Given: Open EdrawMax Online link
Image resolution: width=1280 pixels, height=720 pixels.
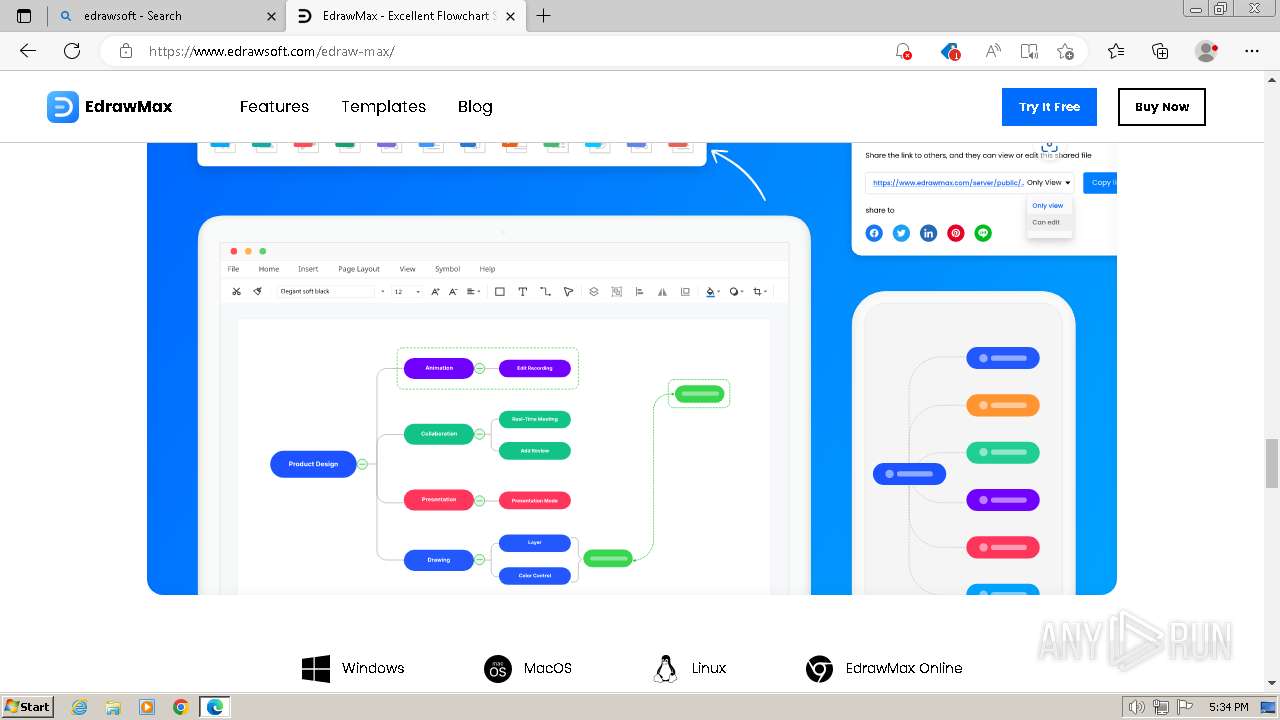Looking at the screenshot, I should pos(884,668).
